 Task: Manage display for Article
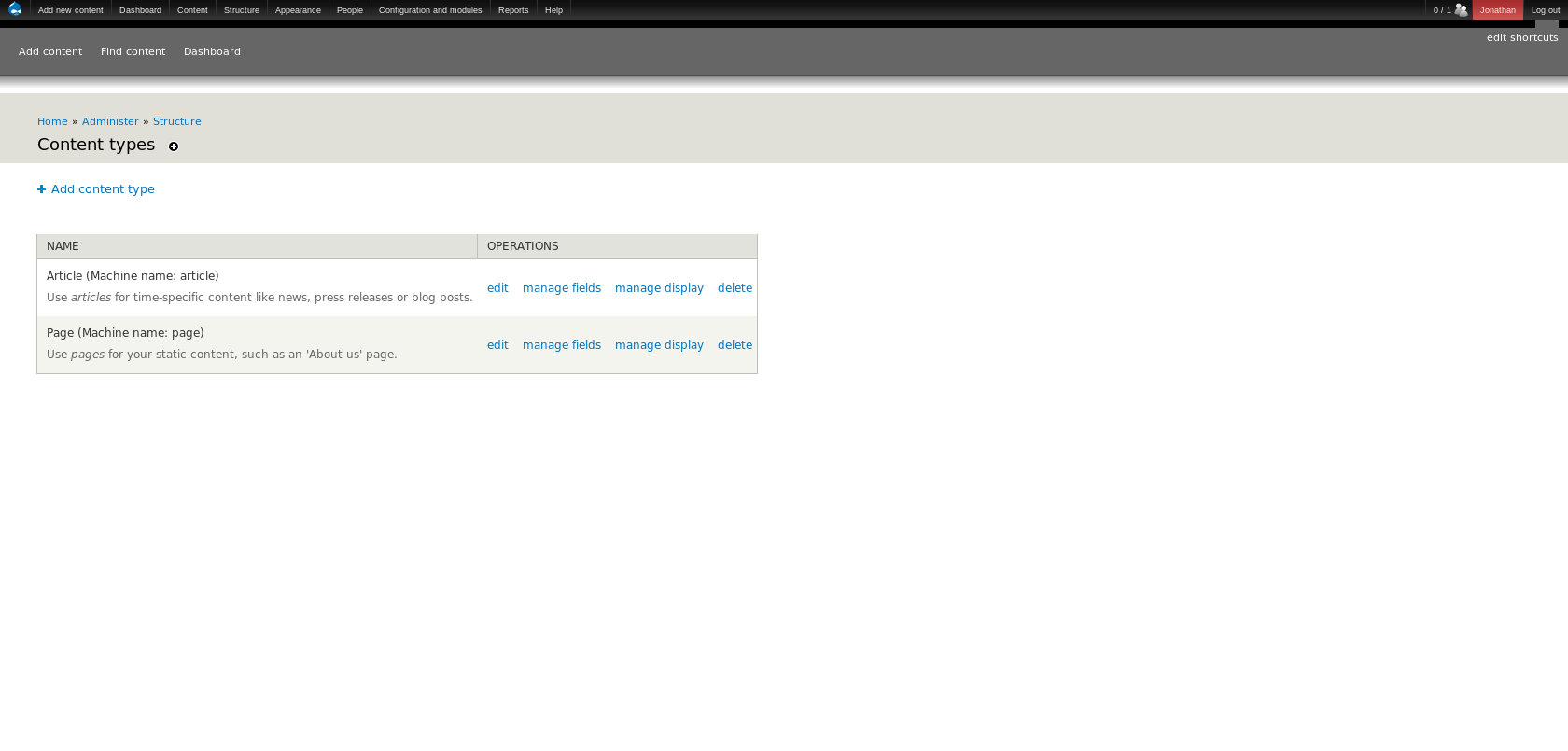point(659,288)
